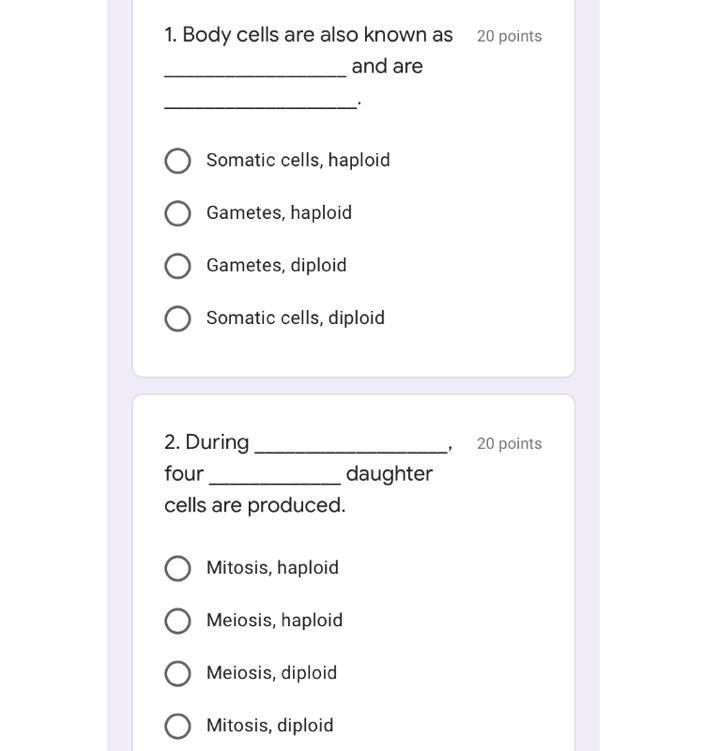Click the 'Mitosis, haploid' answer label text
Screen dimensions: 704x751
(272, 568)
